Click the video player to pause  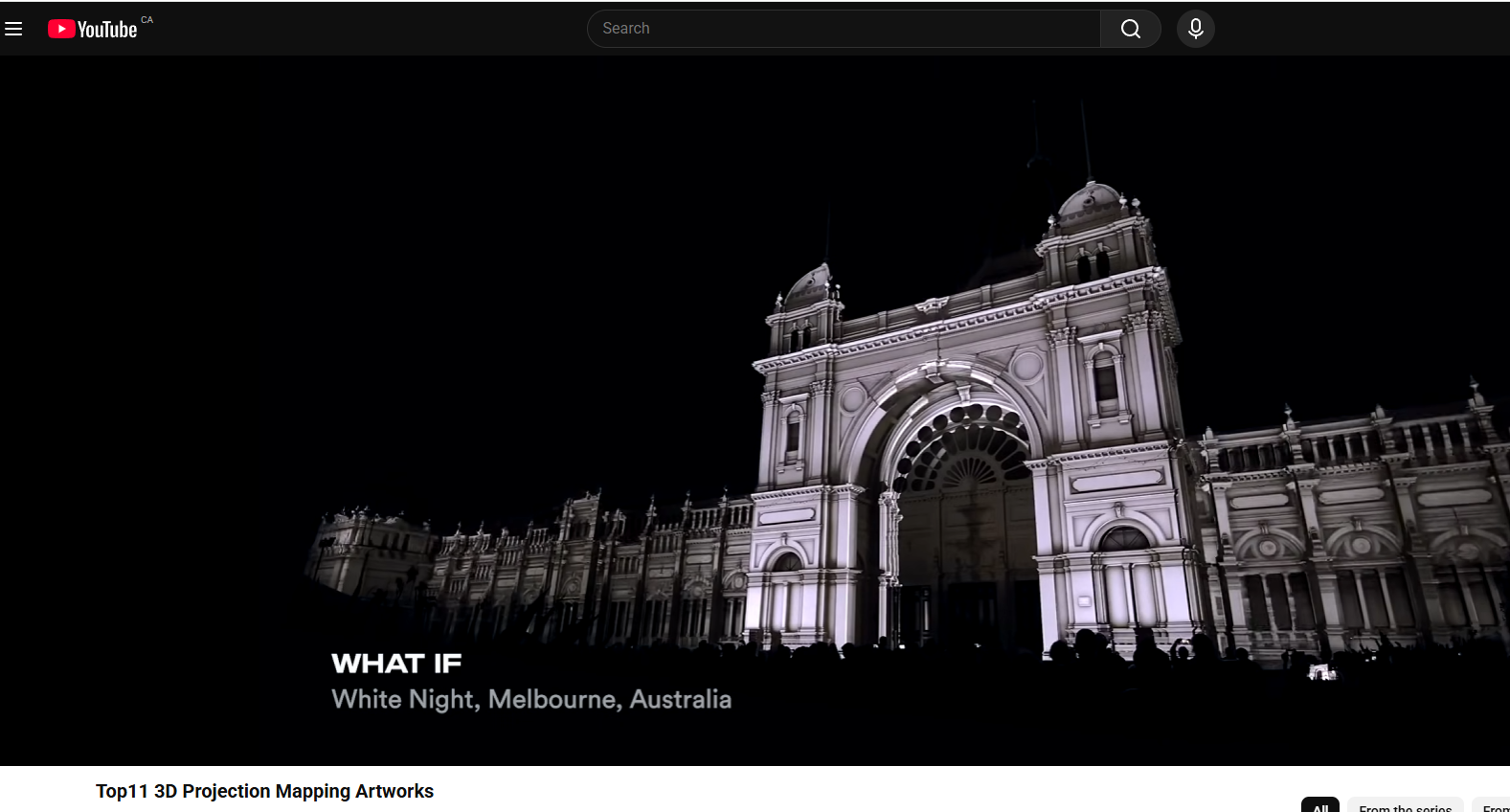coord(755,411)
